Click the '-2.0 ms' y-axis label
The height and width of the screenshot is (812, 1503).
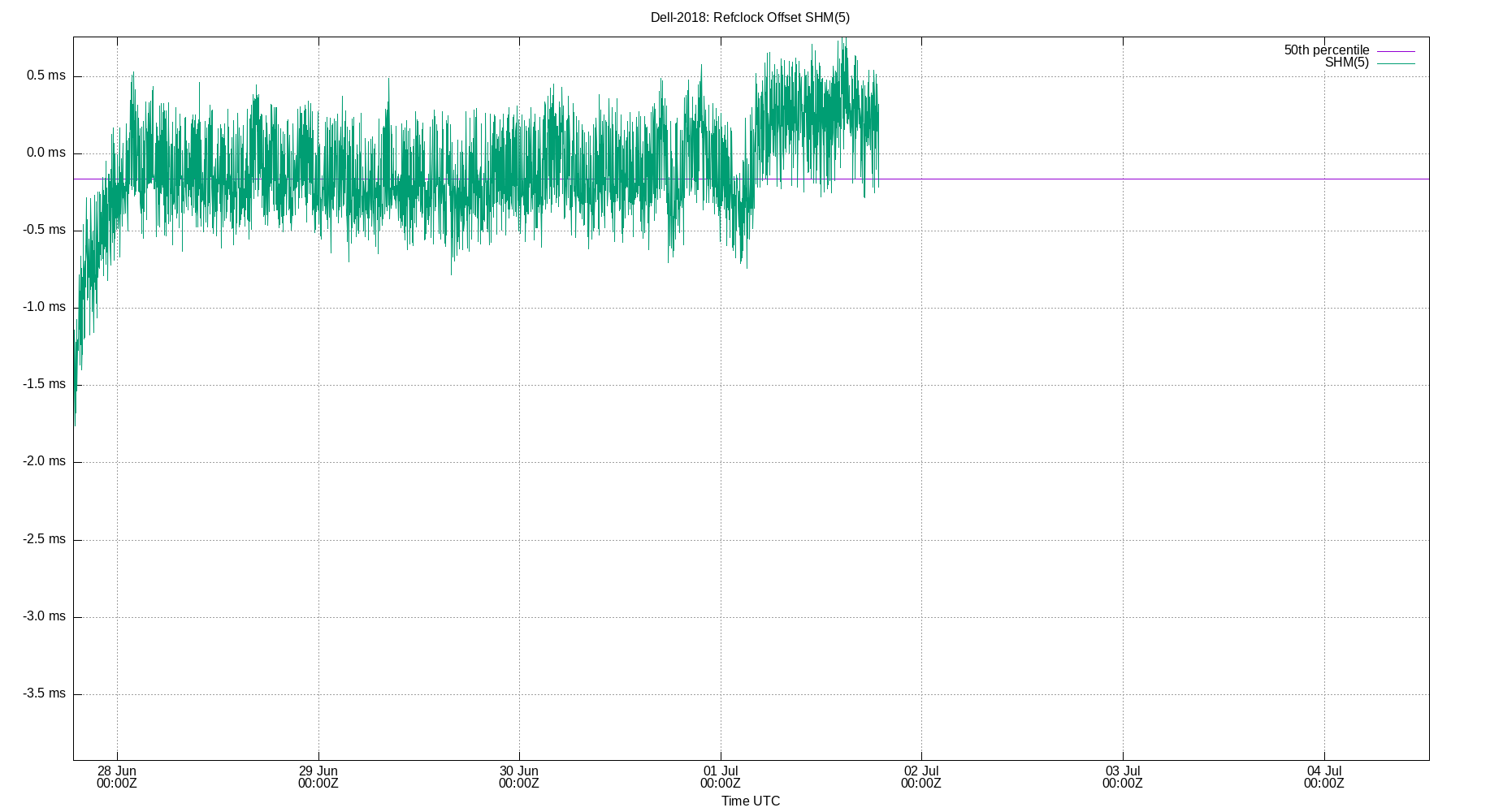(45, 461)
